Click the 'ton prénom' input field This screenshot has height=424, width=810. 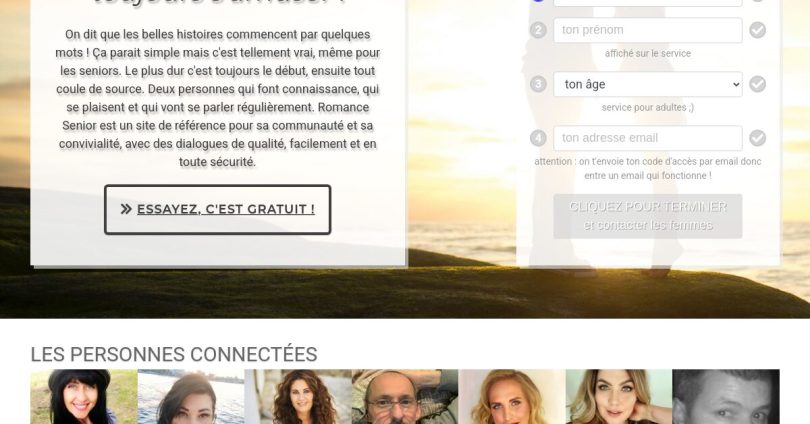[648, 30]
